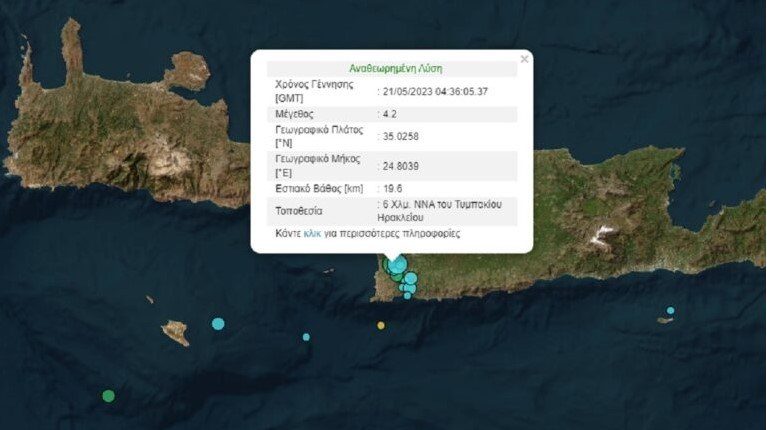Select the smallest cyan marker at the bottom of the cluster
This screenshot has height=430, width=767.
(407, 295)
